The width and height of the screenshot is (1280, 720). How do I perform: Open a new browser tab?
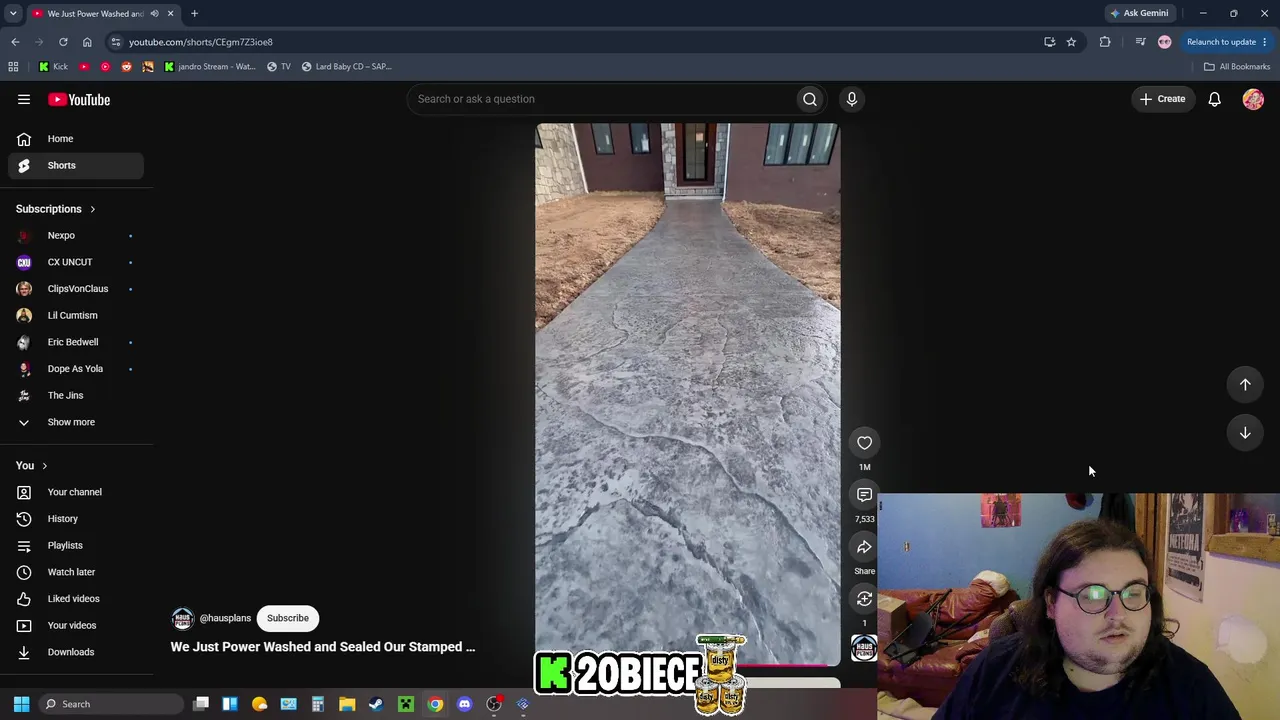click(x=194, y=14)
